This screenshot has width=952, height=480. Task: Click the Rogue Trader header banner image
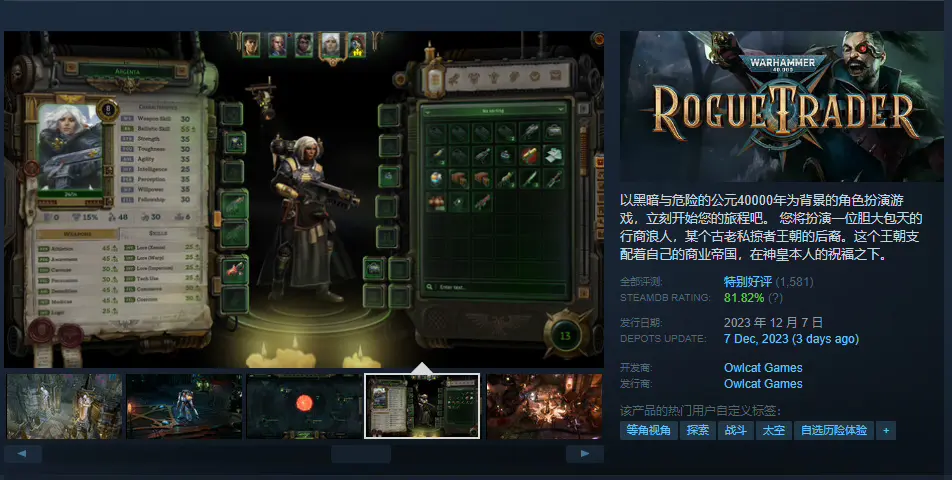click(782, 106)
